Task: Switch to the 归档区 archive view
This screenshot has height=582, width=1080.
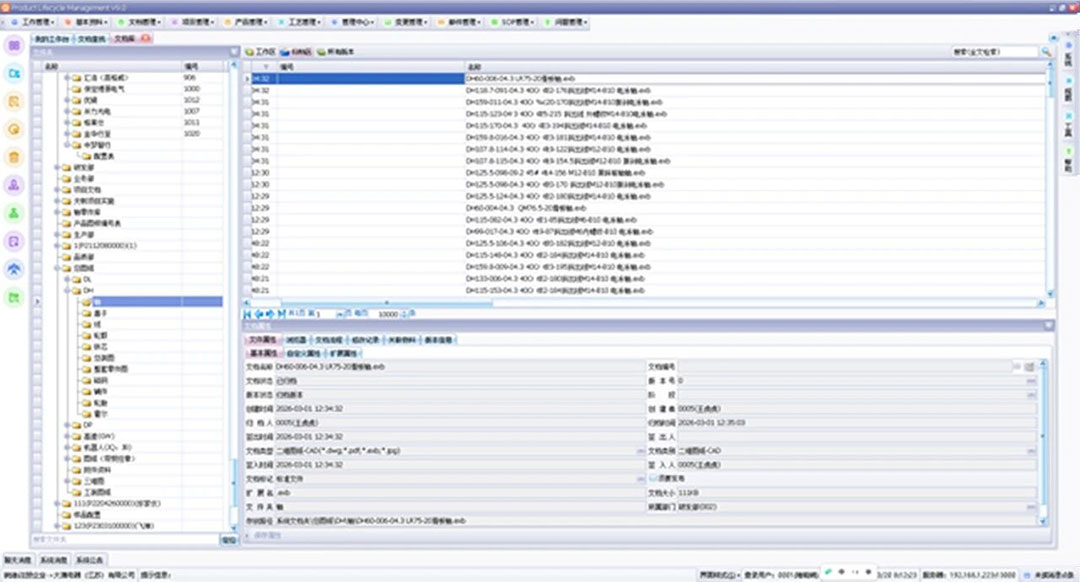Action: (296, 52)
